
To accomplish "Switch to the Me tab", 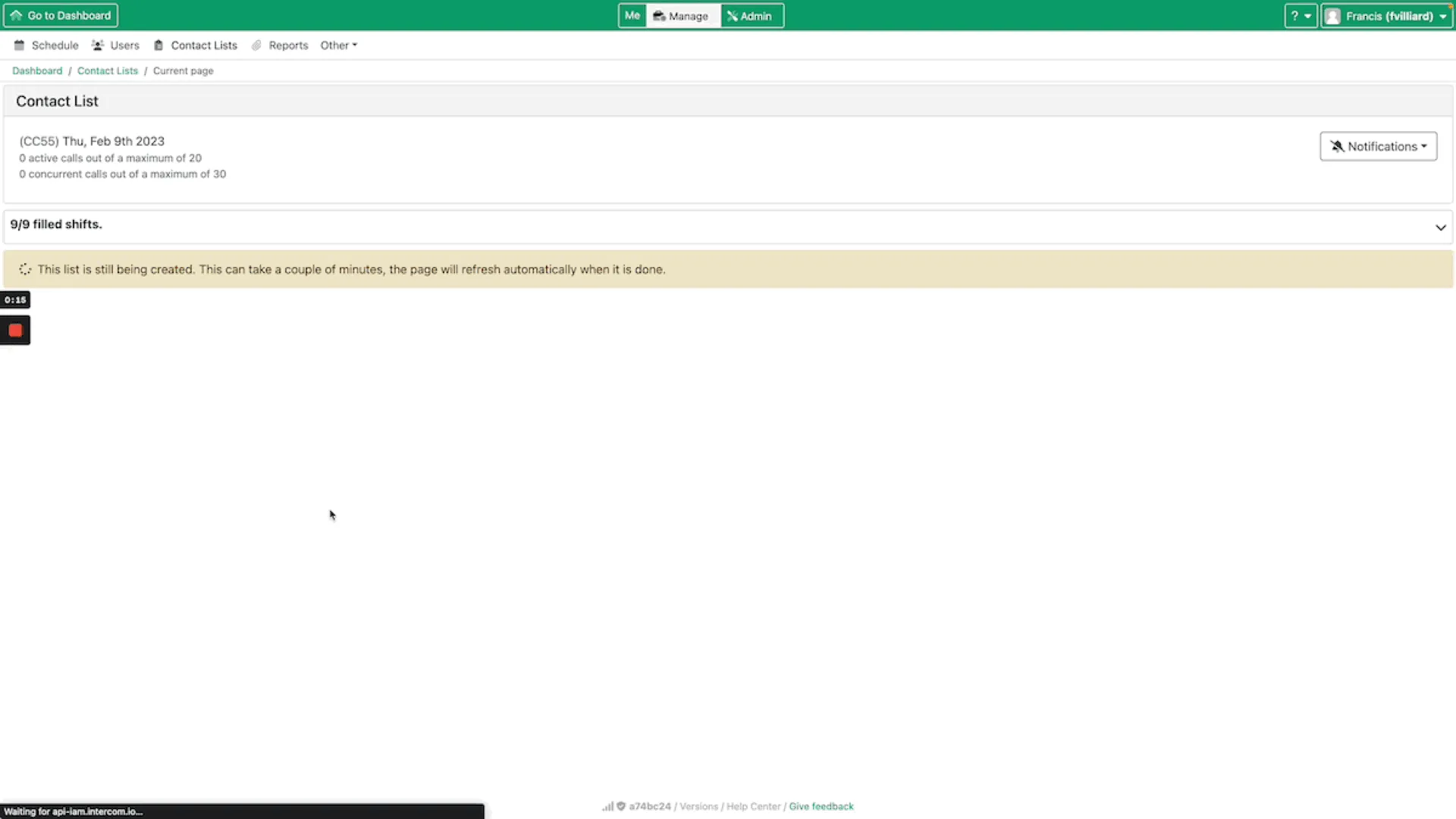I will 632,15.
